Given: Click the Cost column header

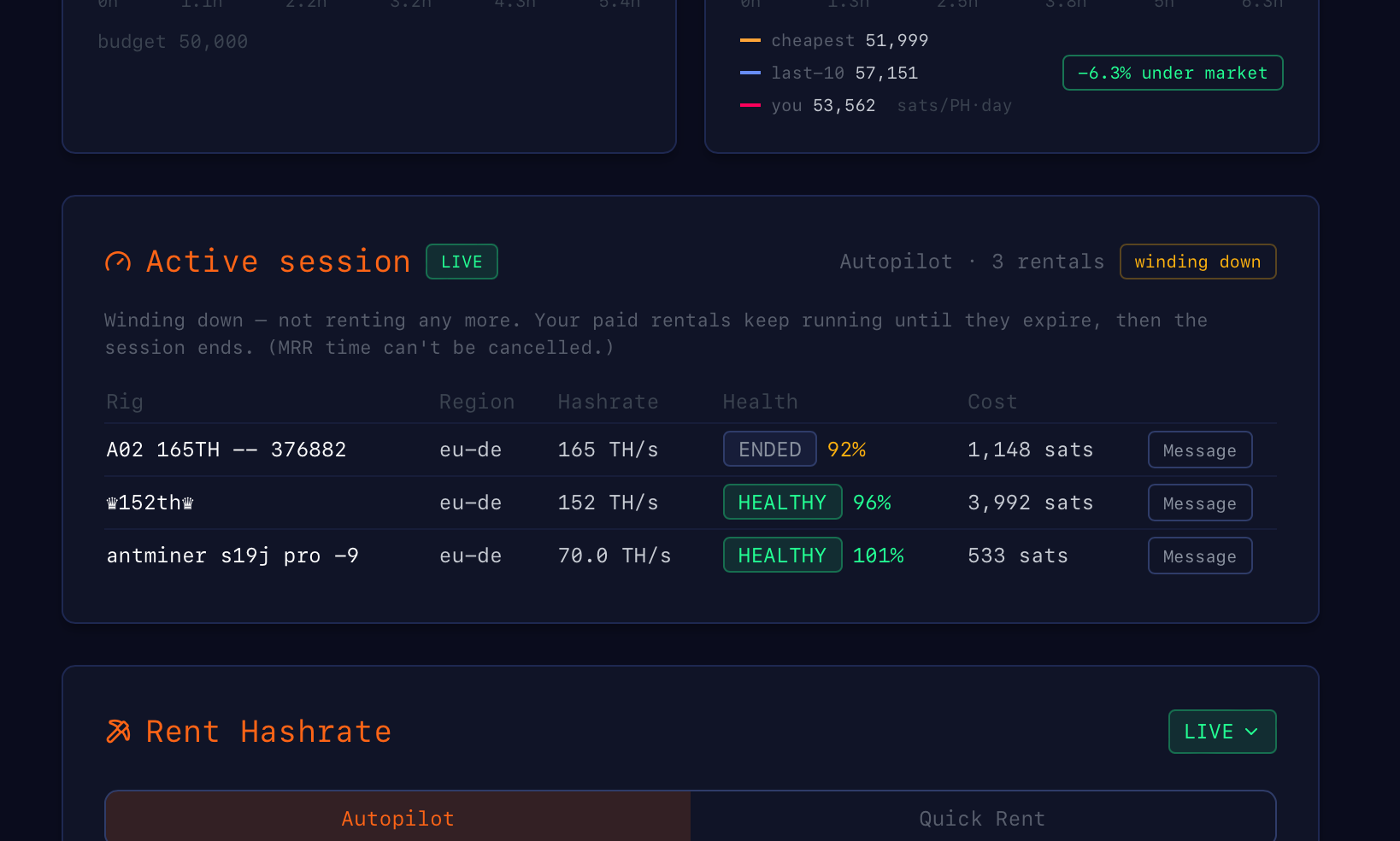Looking at the screenshot, I should (992, 402).
